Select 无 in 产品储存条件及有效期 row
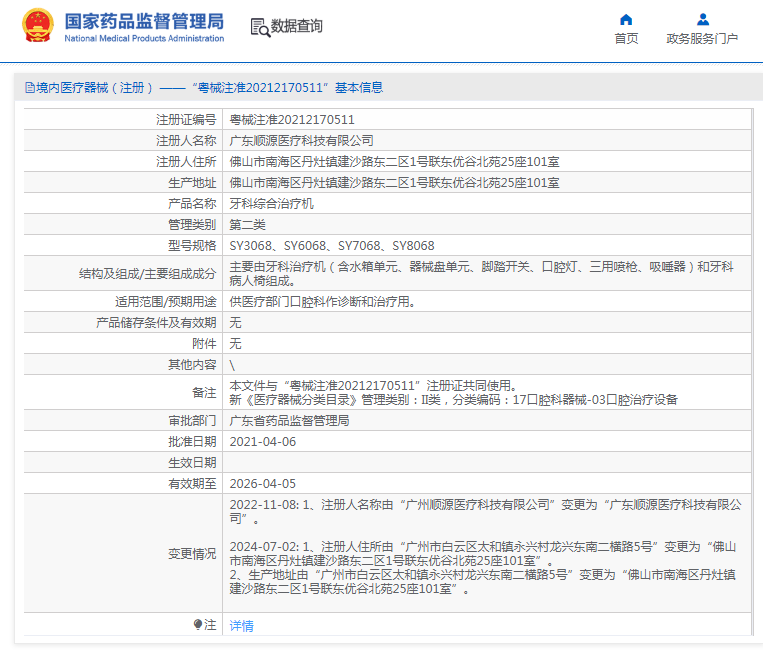 click(x=236, y=323)
